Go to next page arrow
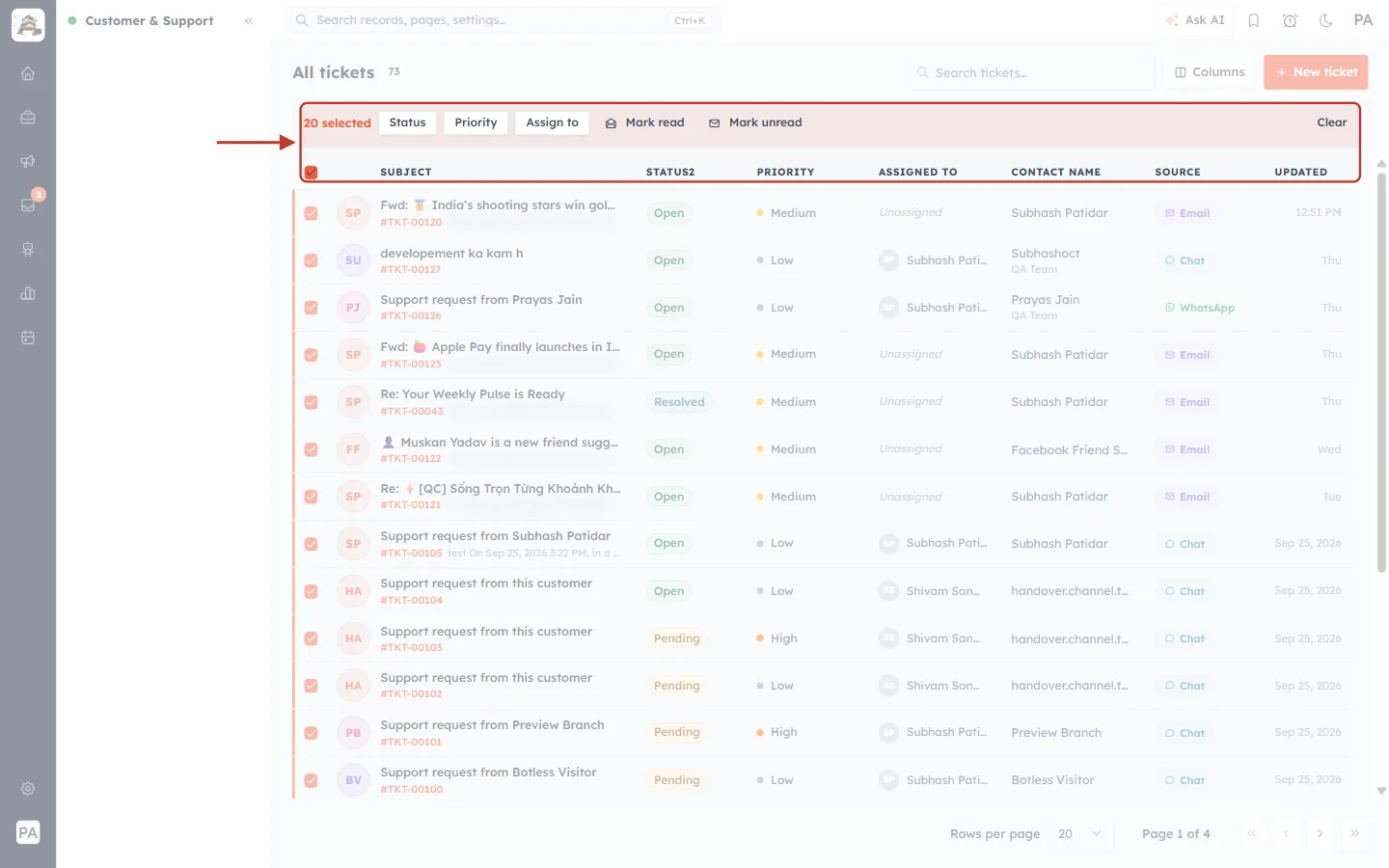 tap(1320, 833)
